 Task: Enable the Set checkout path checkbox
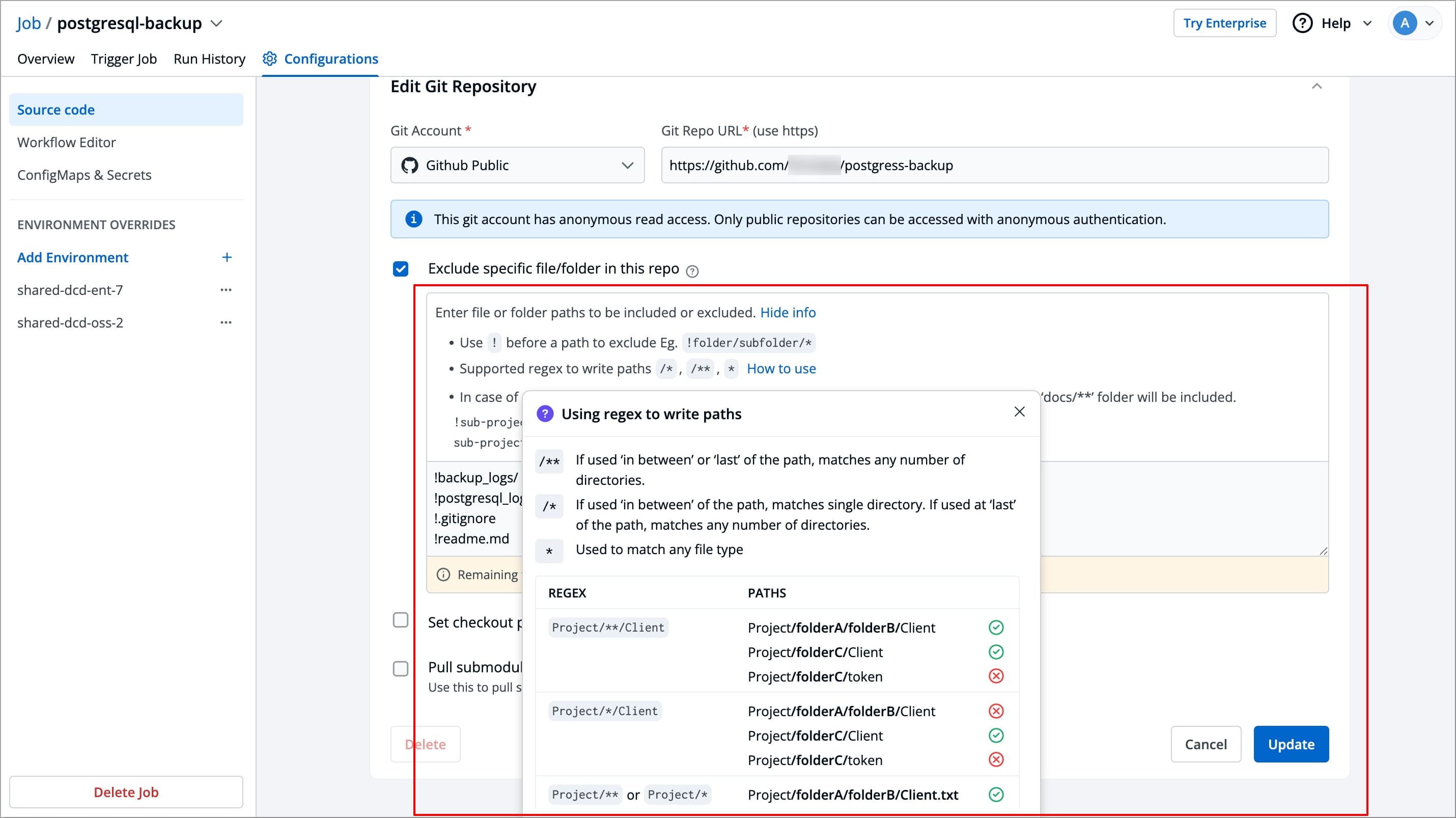point(400,620)
